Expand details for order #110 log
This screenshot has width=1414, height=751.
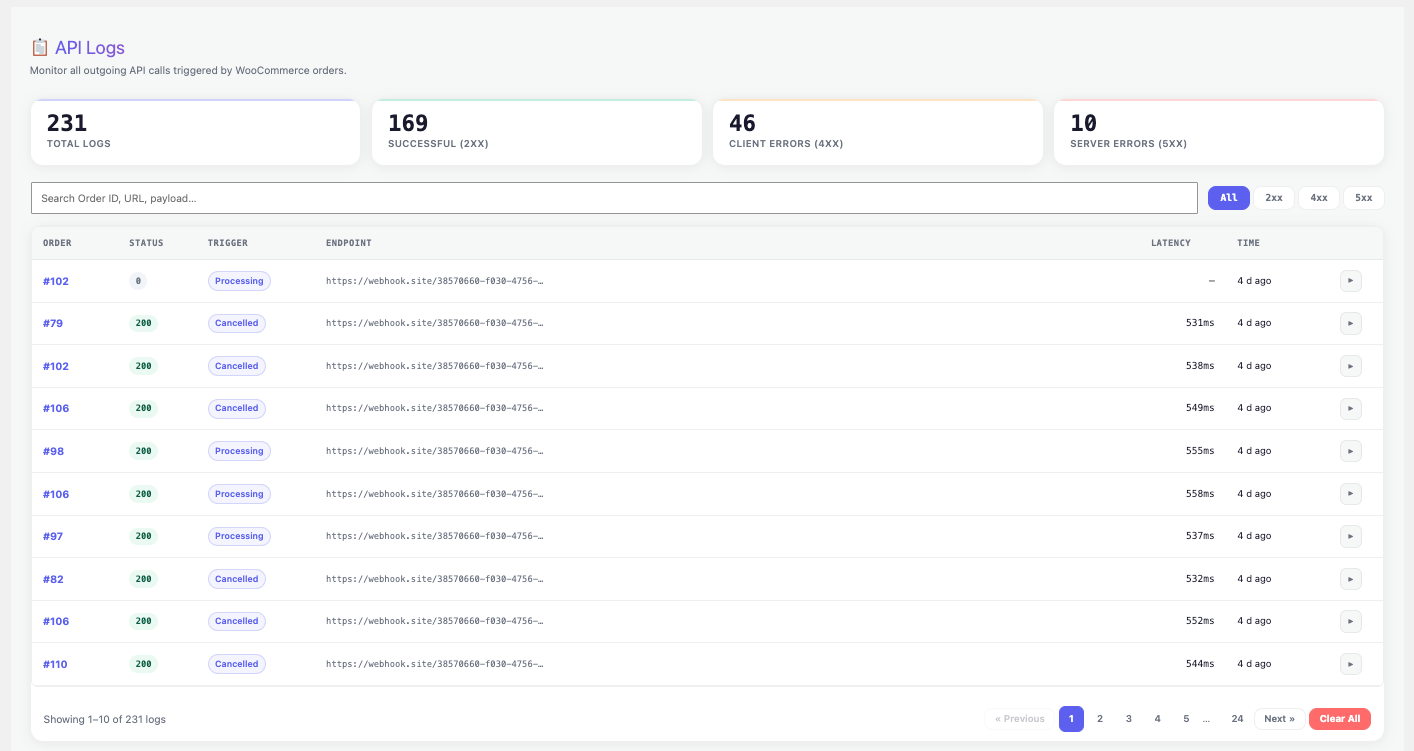coord(1350,664)
